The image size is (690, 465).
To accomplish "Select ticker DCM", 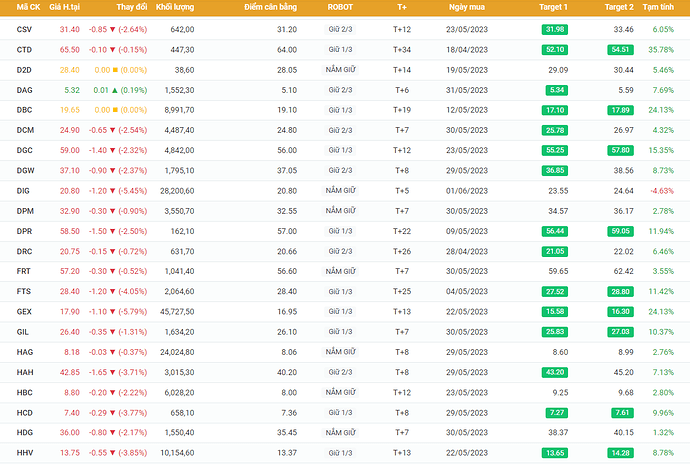I will [x=25, y=130].
